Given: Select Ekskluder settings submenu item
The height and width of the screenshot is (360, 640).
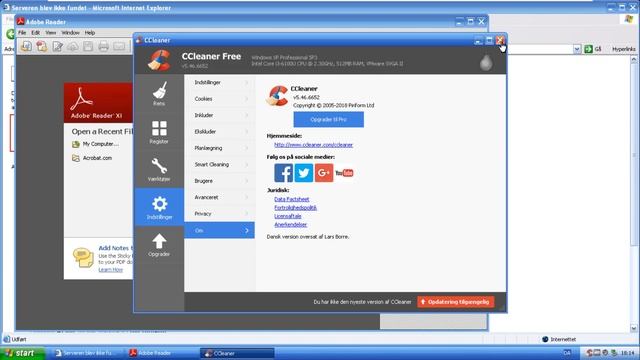Looking at the screenshot, I should click(220, 131).
